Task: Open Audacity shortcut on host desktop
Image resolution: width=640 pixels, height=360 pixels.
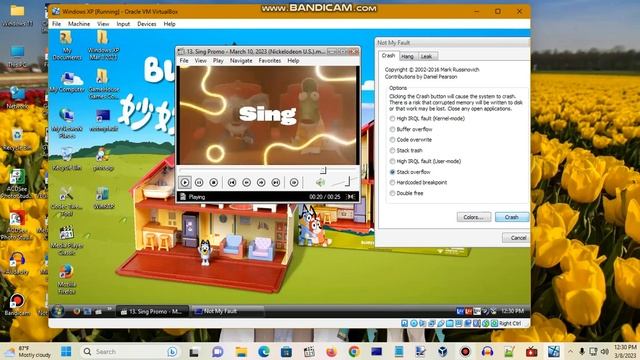Action: pyautogui.click(x=17, y=263)
